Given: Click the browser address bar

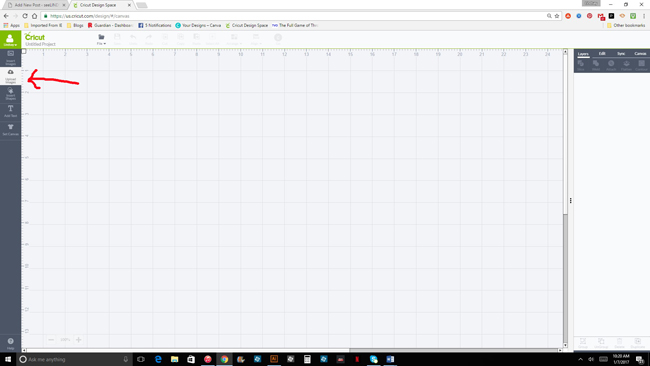Looking at the screenshot, I should click(296, 16).
